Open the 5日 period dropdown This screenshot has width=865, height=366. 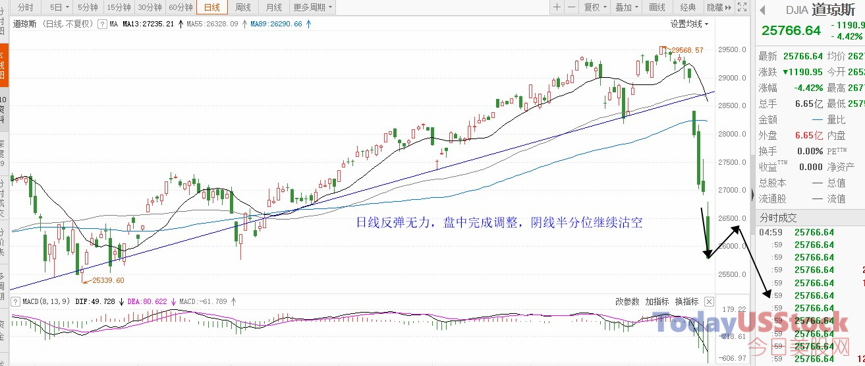tap(60, 7)
